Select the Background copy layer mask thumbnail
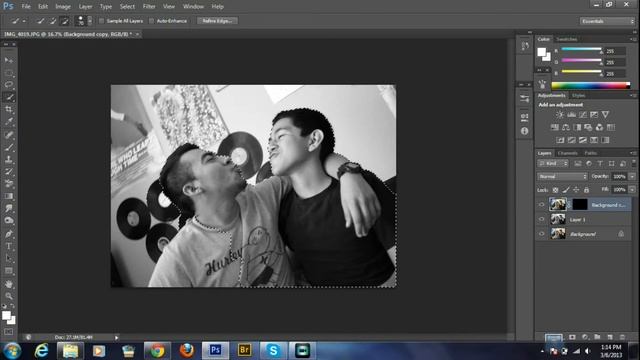This screenshot has height=360, width=640. click(x=580, y=204)
